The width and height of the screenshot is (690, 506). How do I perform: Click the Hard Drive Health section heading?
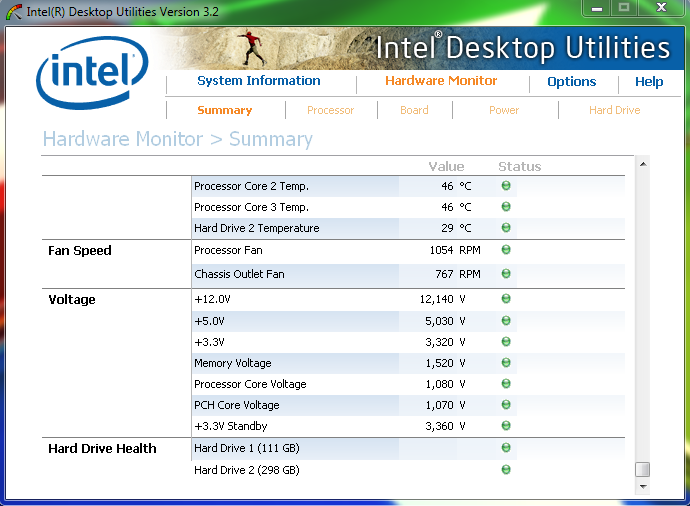point(102,449)
